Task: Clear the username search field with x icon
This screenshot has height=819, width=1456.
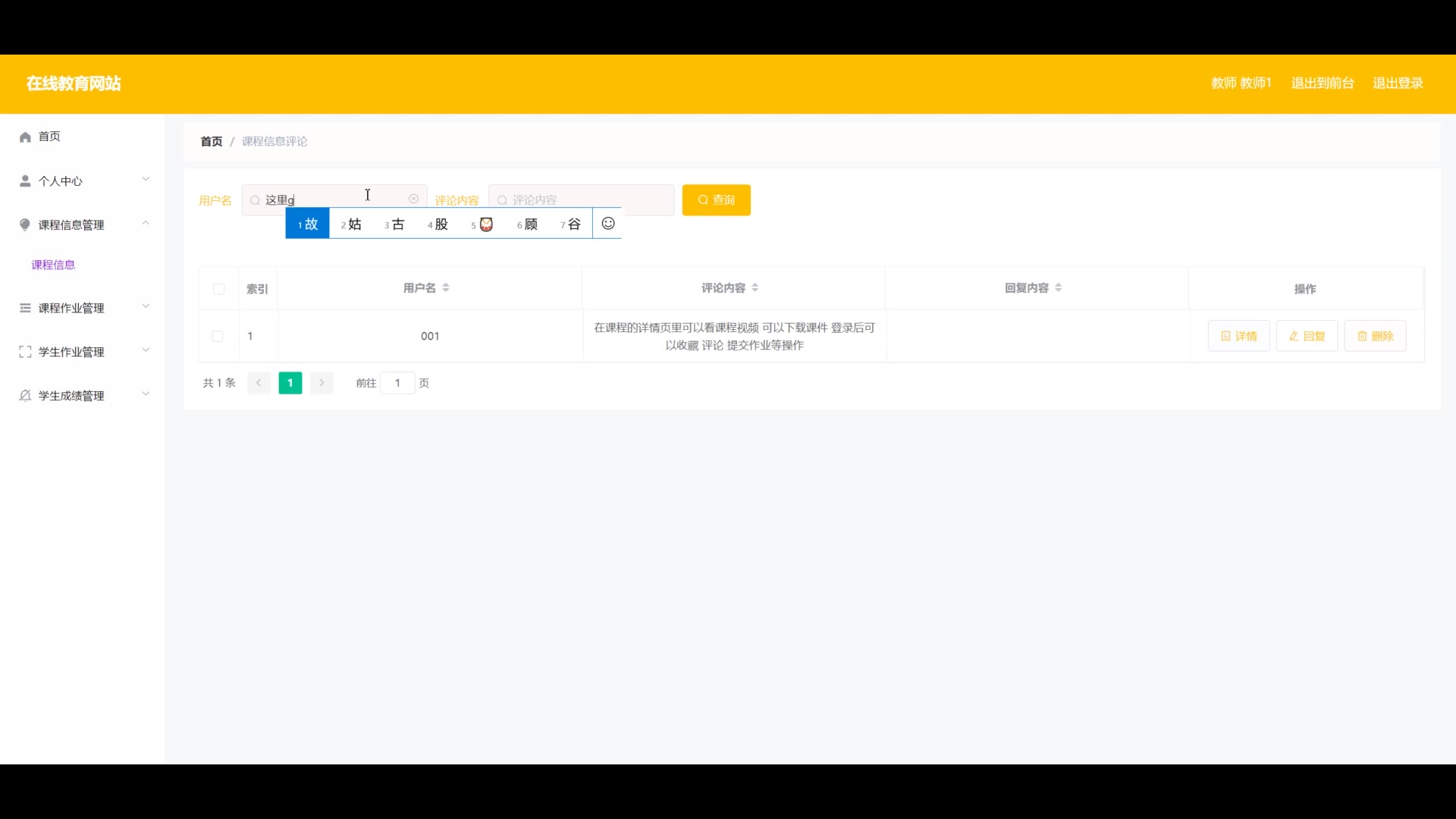Action: [x=413, y=199]
